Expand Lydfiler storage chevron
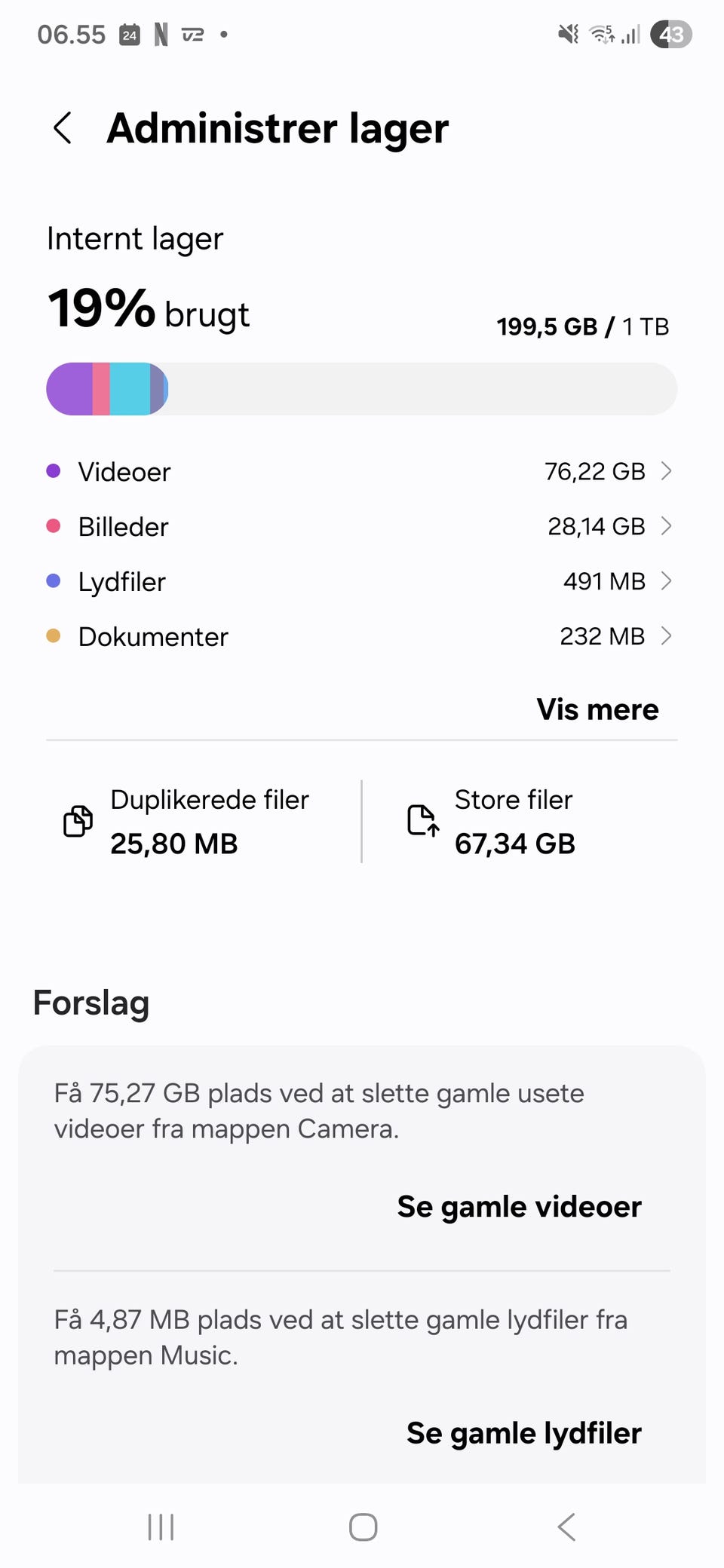 pyautogui.click(x=666, y=581)
